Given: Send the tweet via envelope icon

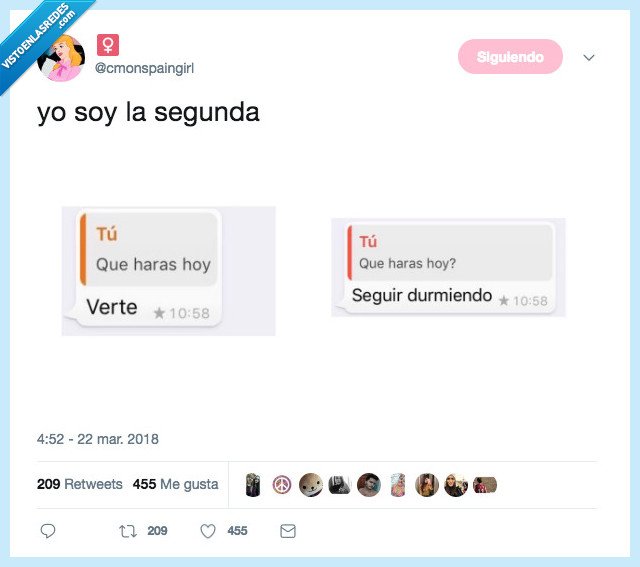Looking at the screenshot, I should coord(288,531).
